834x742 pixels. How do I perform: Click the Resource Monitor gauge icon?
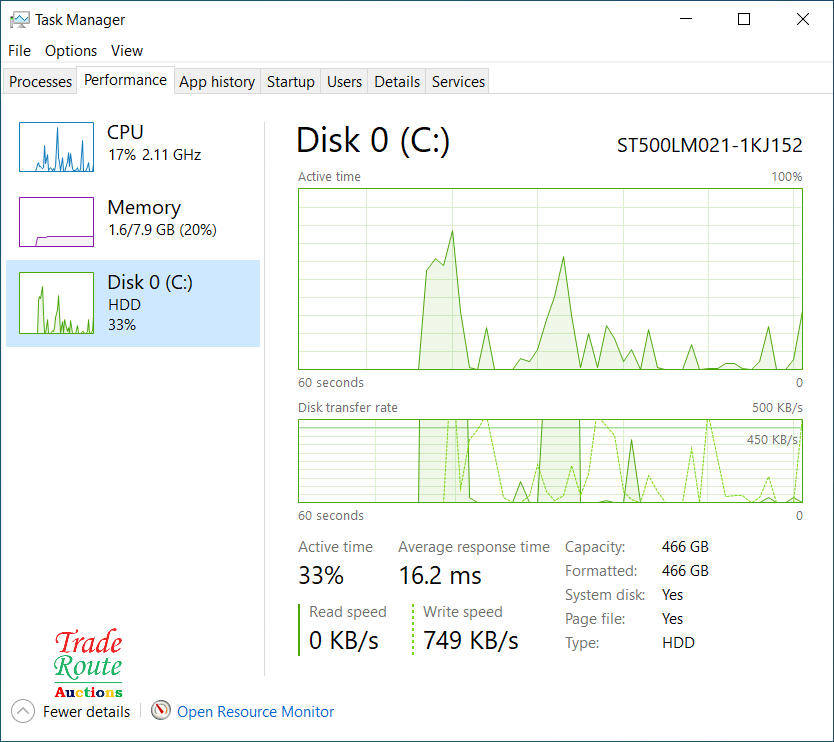pos(160,711)
